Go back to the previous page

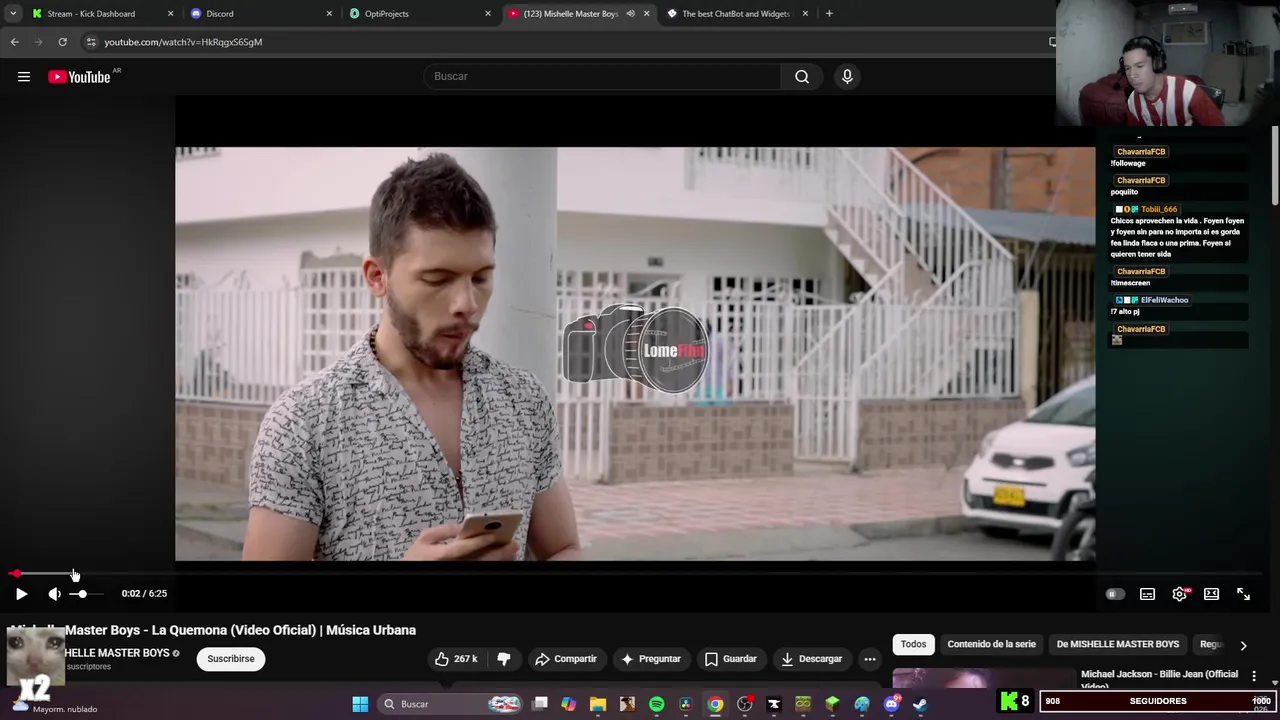(15, 42)
